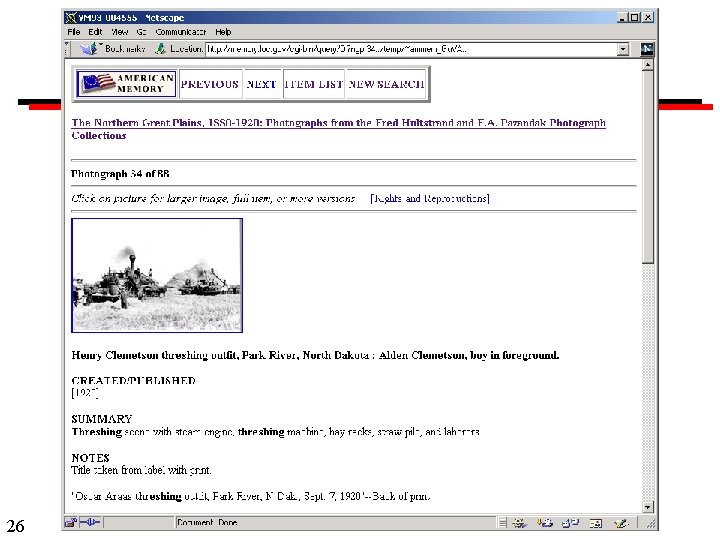Click the online/offline connection plug icon
Viewport: 720px width, 540px height.
(90, 523)
